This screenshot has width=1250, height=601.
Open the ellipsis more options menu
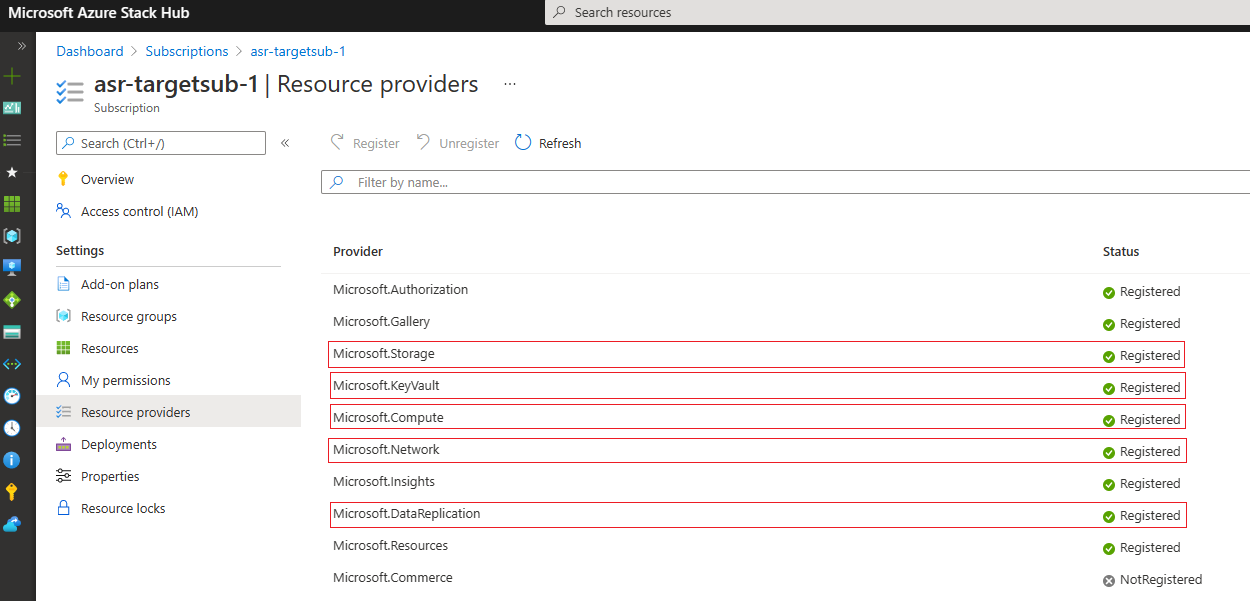pos(510,84)
